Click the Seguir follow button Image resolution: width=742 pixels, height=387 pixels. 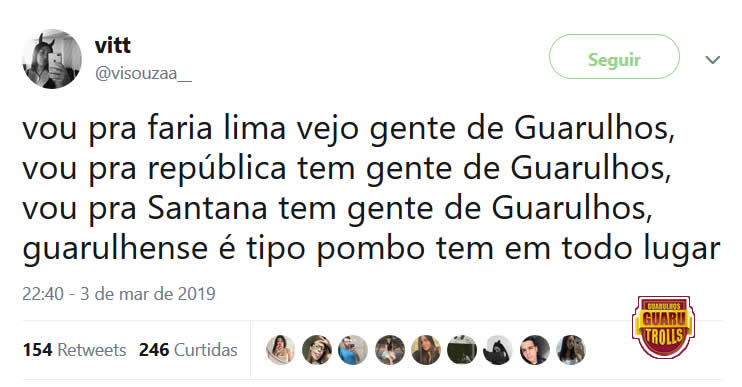(x=614, y=57)
